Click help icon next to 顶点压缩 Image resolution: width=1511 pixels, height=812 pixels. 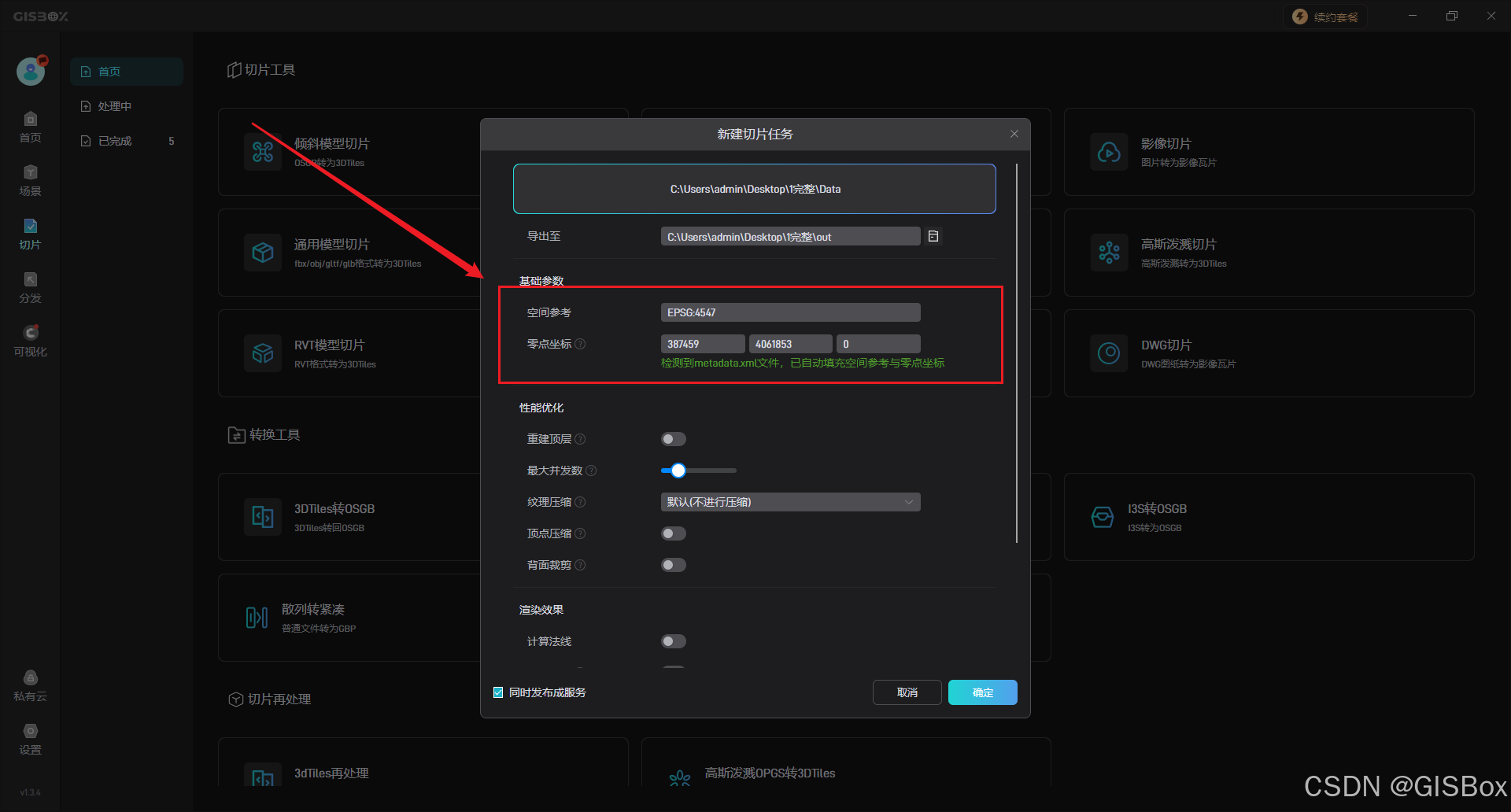(x=580, y=533)
